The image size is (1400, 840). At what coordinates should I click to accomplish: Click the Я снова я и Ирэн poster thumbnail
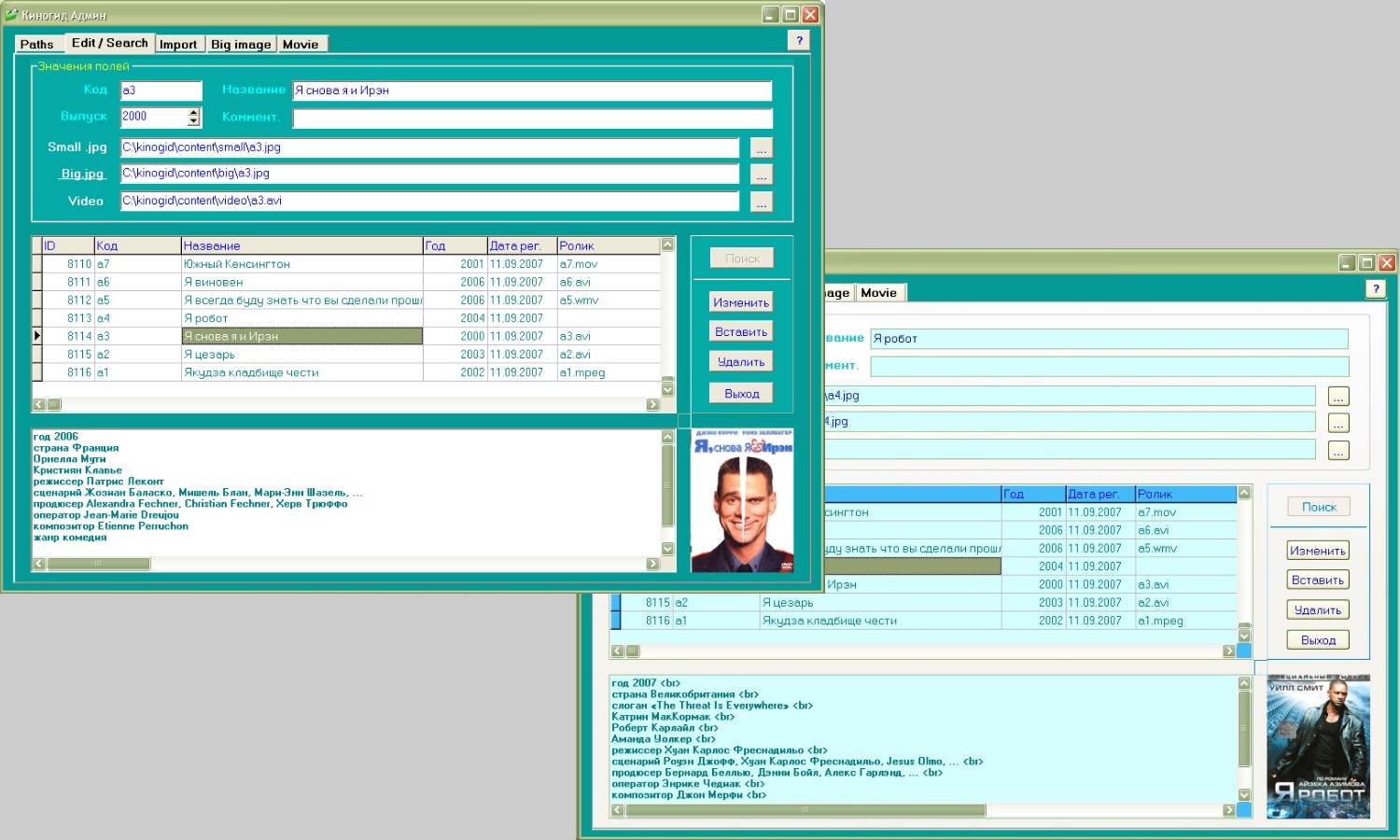point(742,500)
